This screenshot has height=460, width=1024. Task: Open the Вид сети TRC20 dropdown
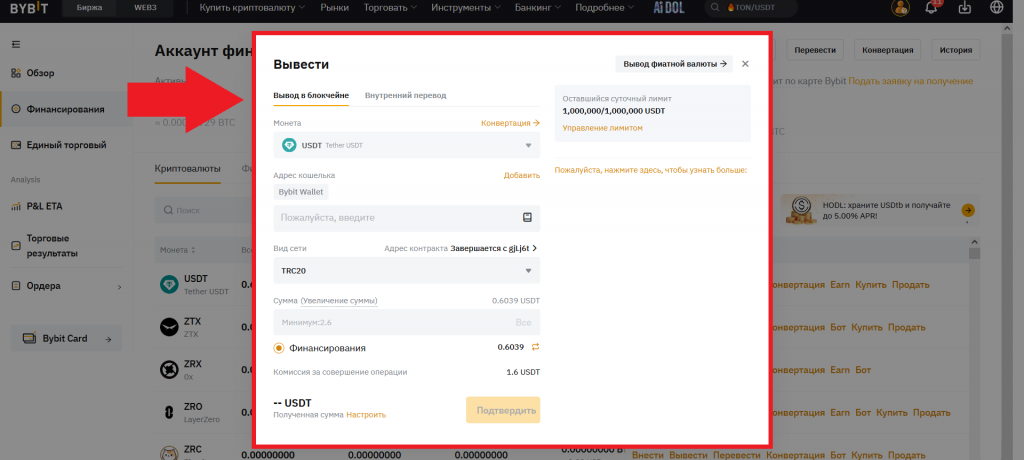(407, 270)
